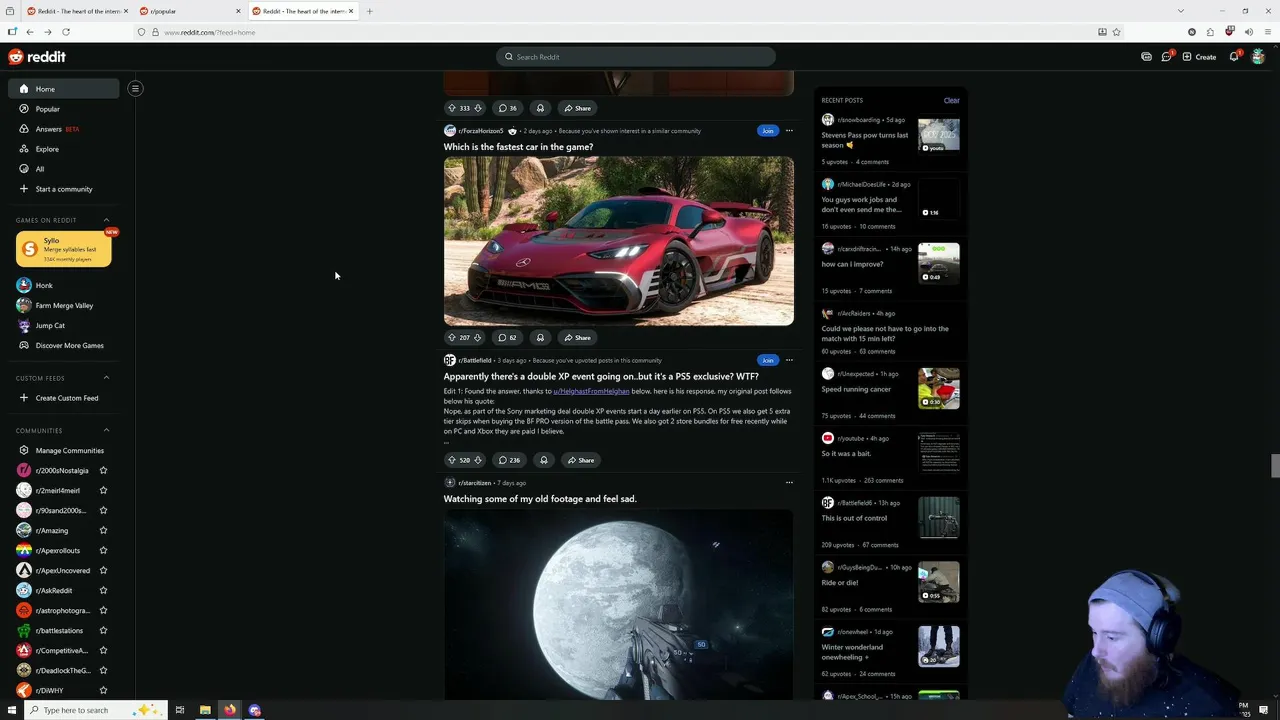Favorite r/AskReddit with the star
Viewport: 1280px width, 720px height.
pyautogui.click(x=103, y=590)
